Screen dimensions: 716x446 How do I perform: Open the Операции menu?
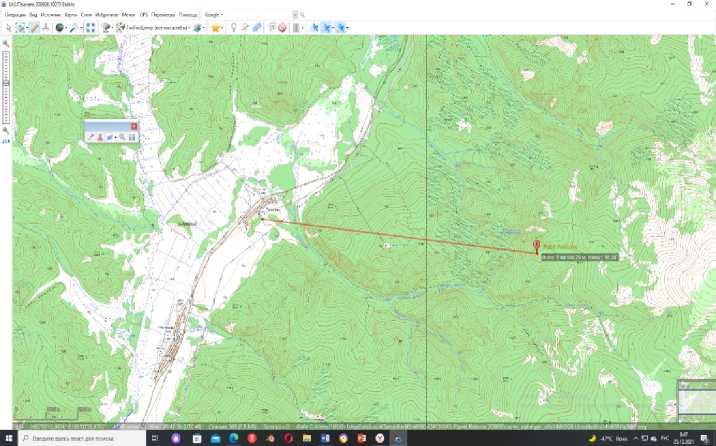(x=15, y=15)
